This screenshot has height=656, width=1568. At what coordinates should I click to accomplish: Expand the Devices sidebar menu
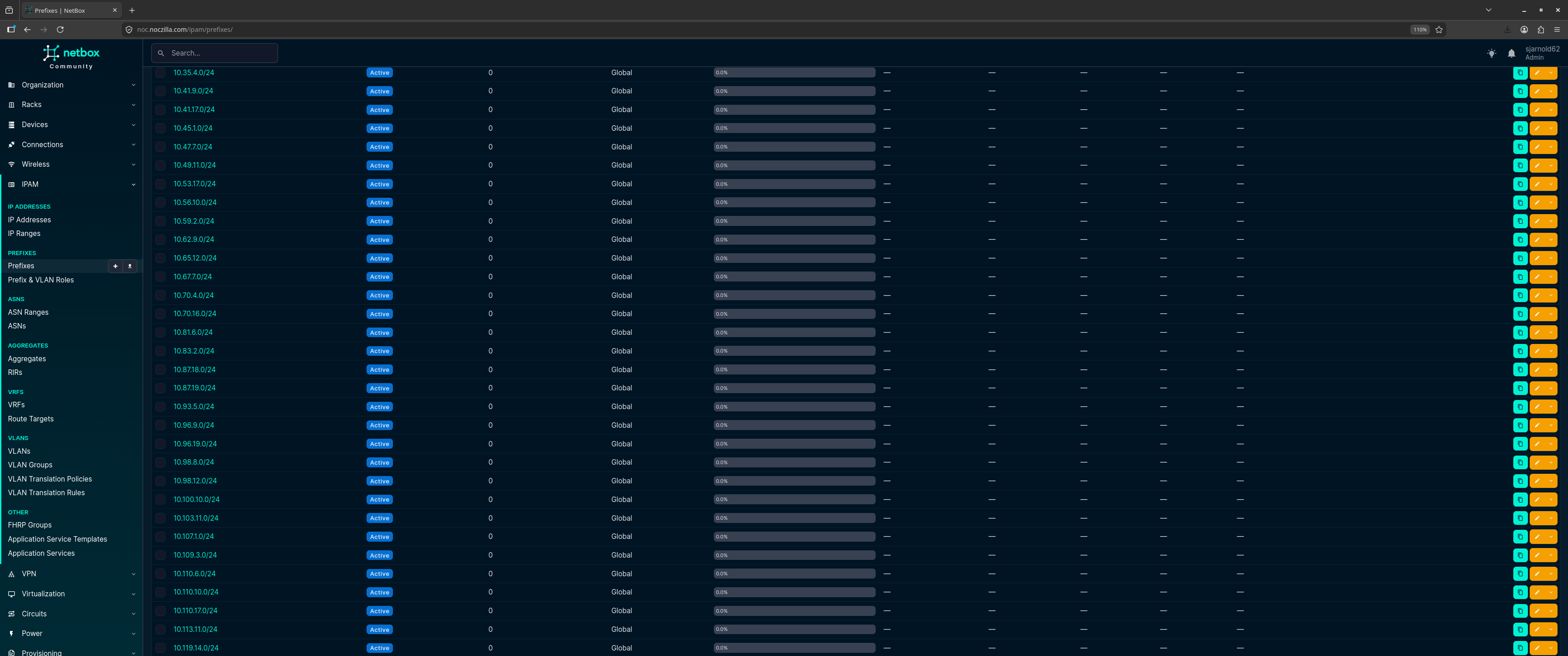[x=71, y=125]
